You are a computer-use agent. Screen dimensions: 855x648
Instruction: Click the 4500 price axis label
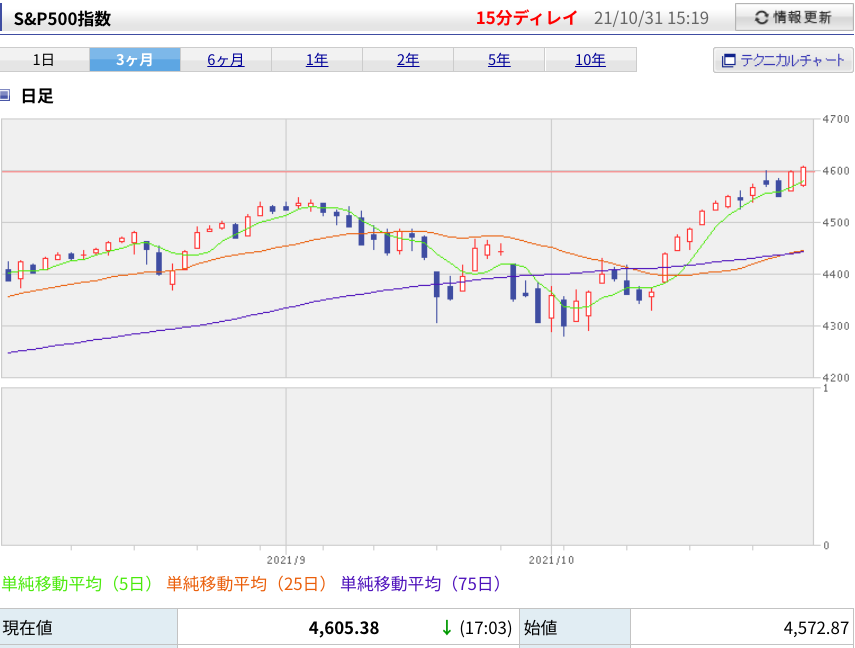836,223
